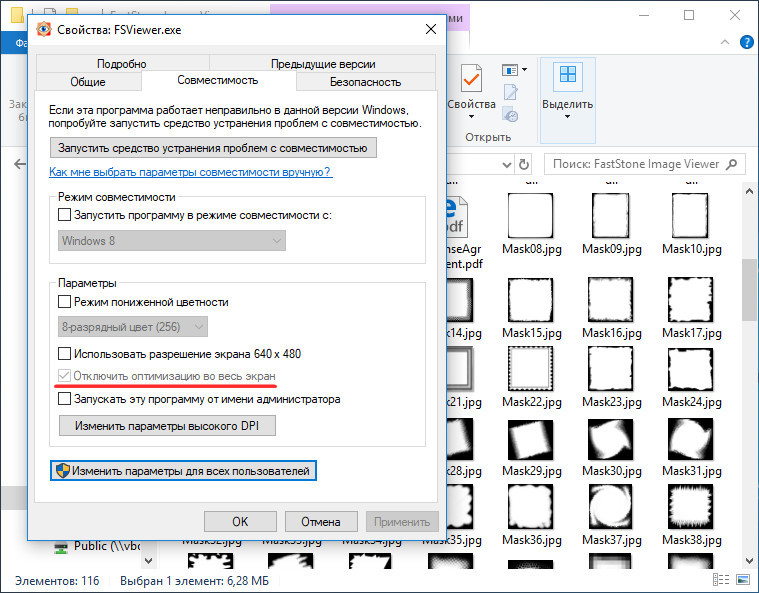Select Mask31.jpg file icon
Image resolution: width=759 pixels, height=593 pixels.
tap(690, 440)
